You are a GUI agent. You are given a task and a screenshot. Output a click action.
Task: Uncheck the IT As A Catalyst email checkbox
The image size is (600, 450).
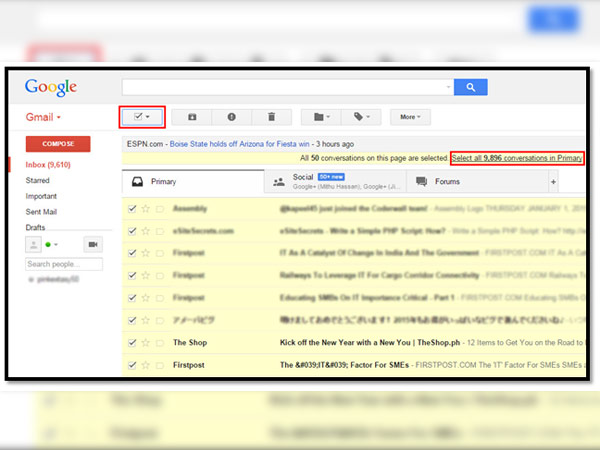tap(132, 253)
